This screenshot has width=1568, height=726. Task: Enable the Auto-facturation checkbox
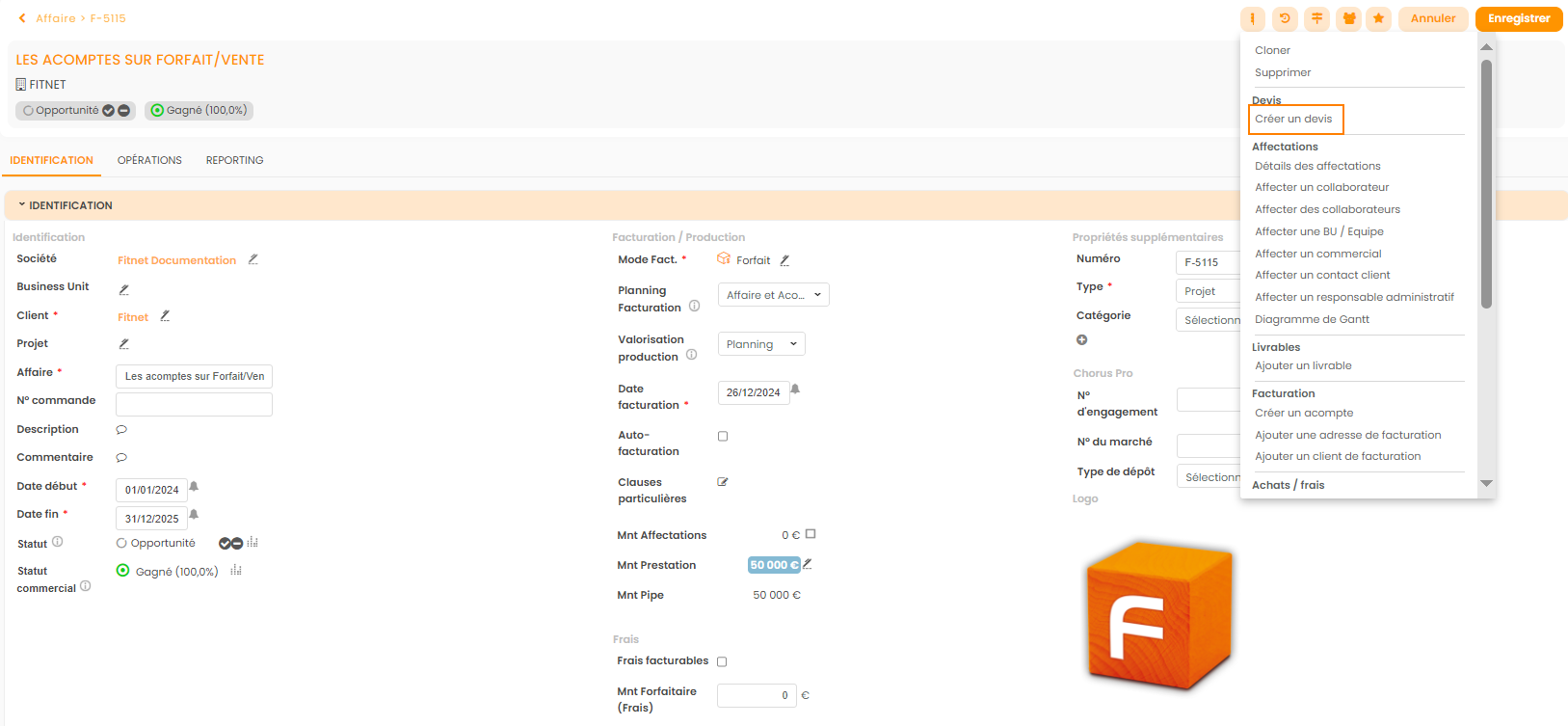[x=723, y=437]
